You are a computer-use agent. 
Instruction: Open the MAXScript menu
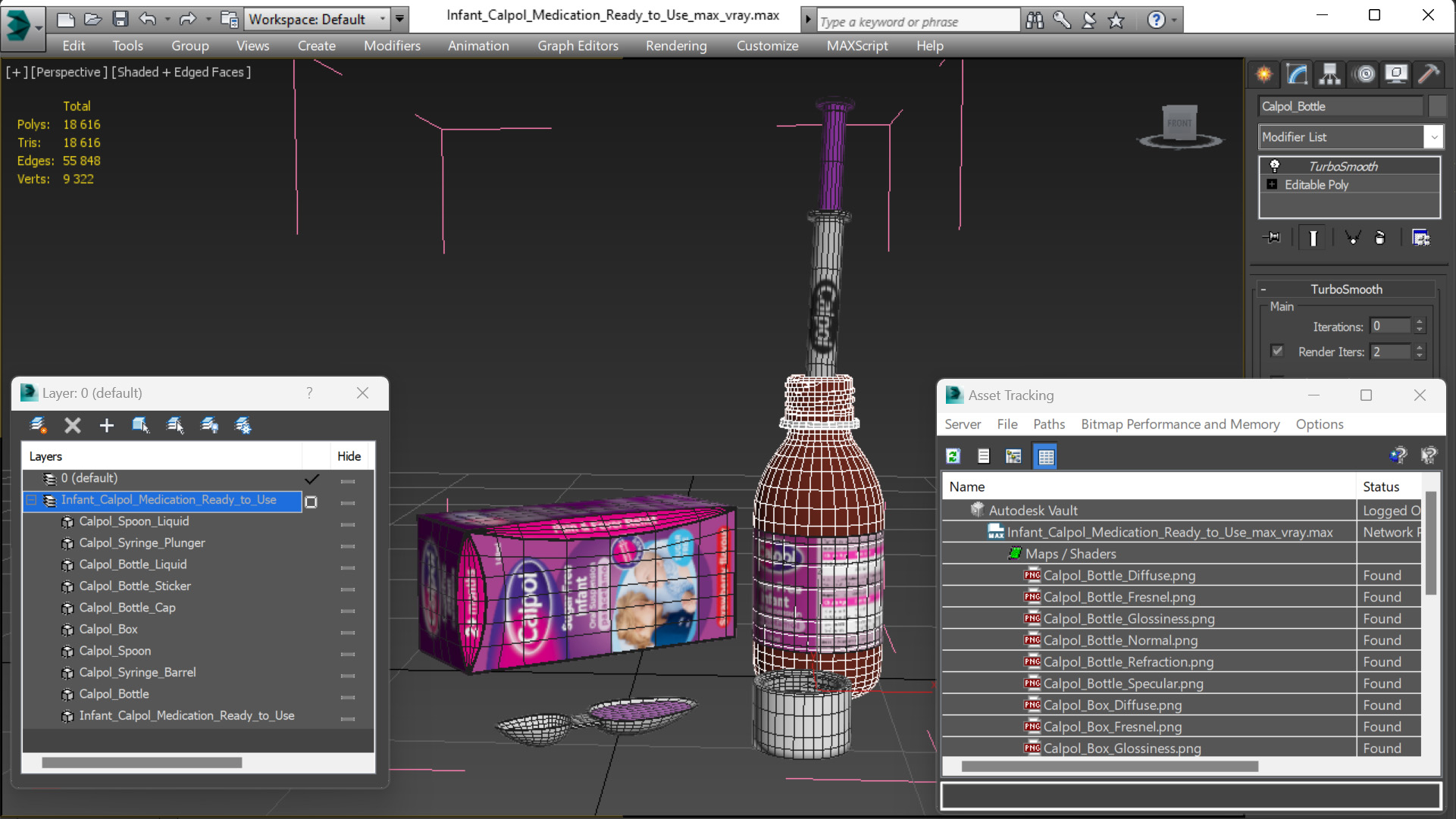click(x=857, y=45)
